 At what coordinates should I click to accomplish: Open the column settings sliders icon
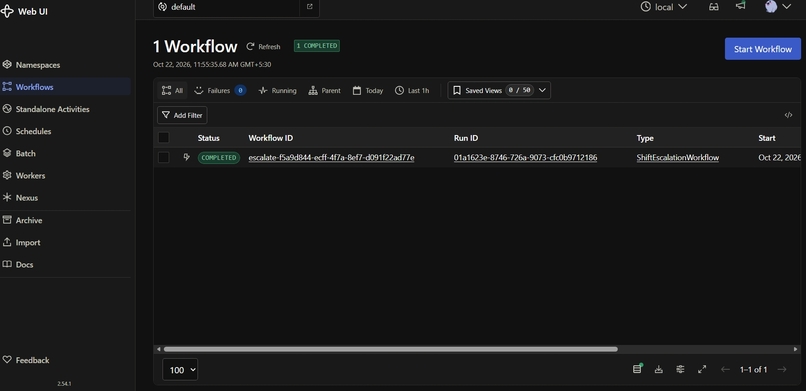pyautogui.click(x=681, y=369)
